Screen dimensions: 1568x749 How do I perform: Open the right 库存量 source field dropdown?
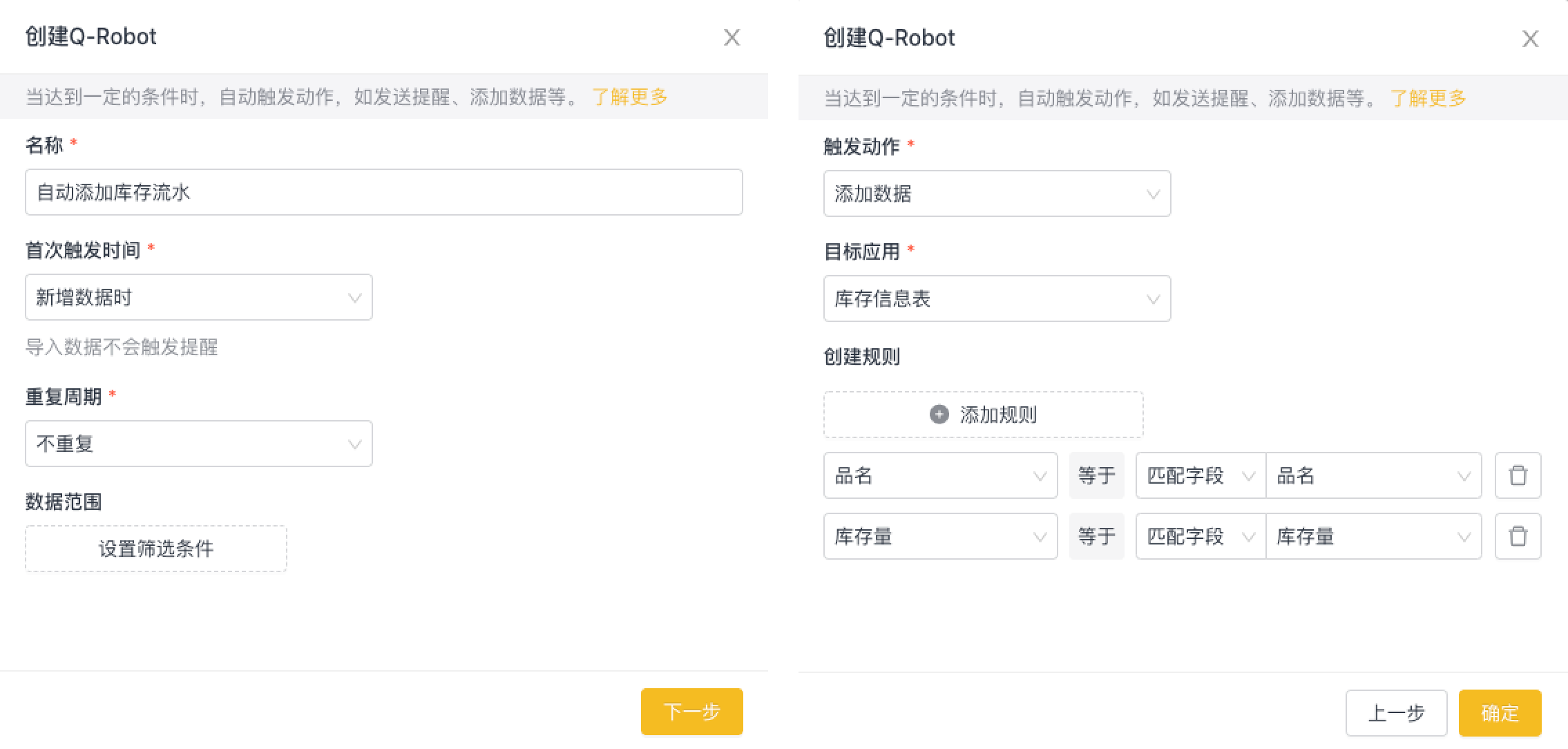click(1373, 536)
